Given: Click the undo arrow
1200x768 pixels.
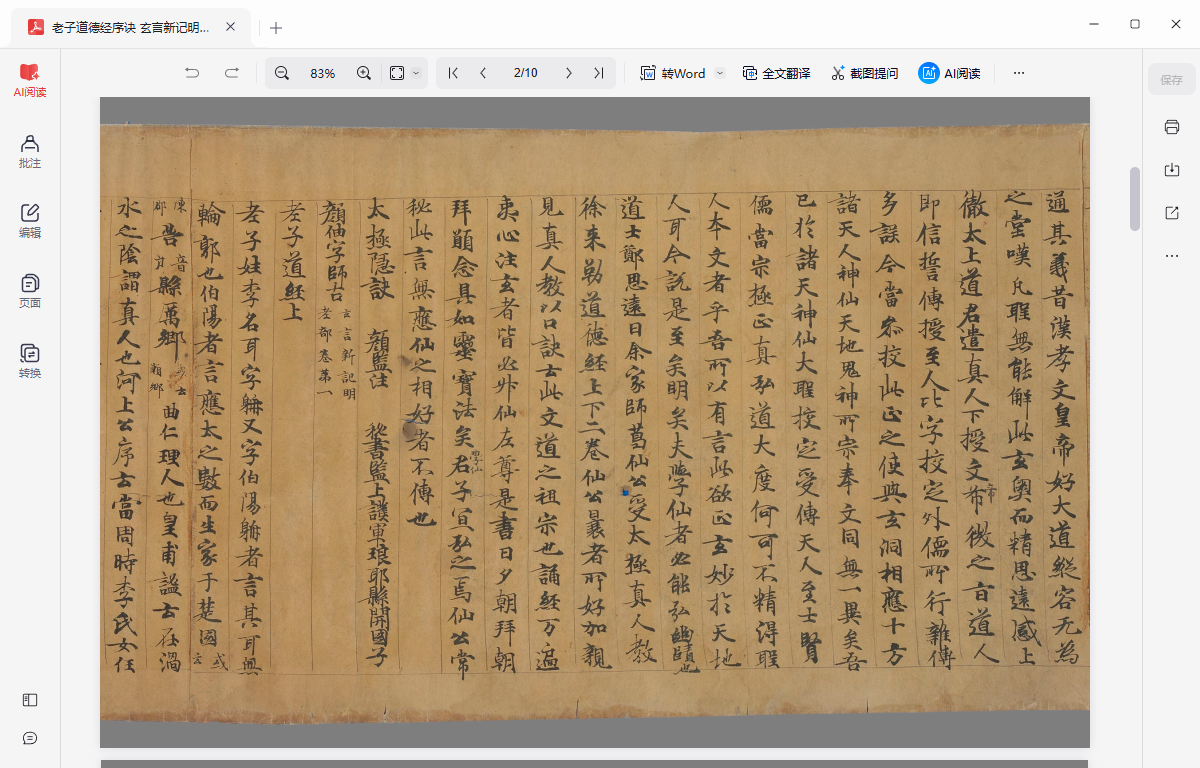Looking at the screenshot, I should 192,73.
